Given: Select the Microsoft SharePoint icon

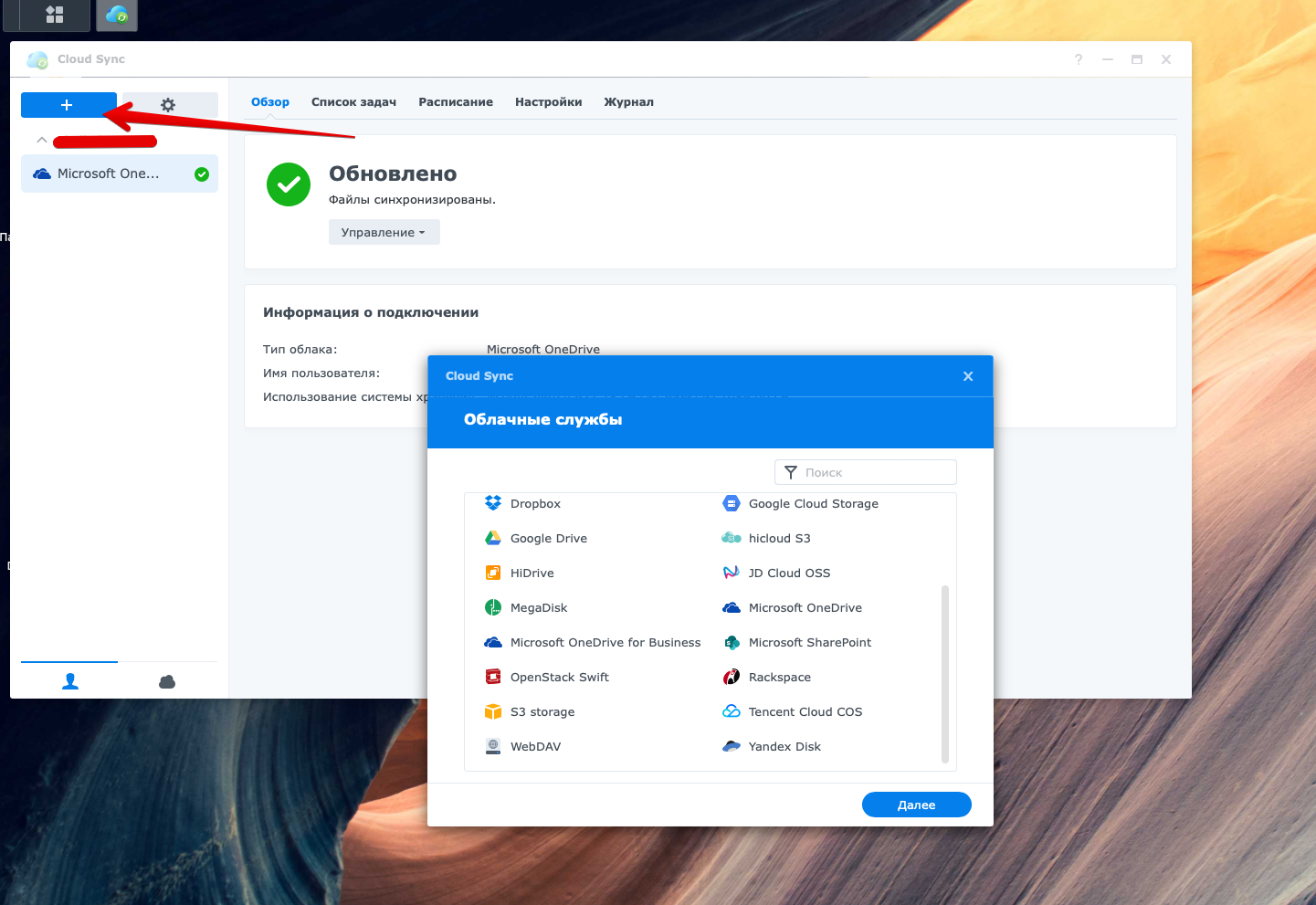Looking at the screenshot, I should coord(732,642).
